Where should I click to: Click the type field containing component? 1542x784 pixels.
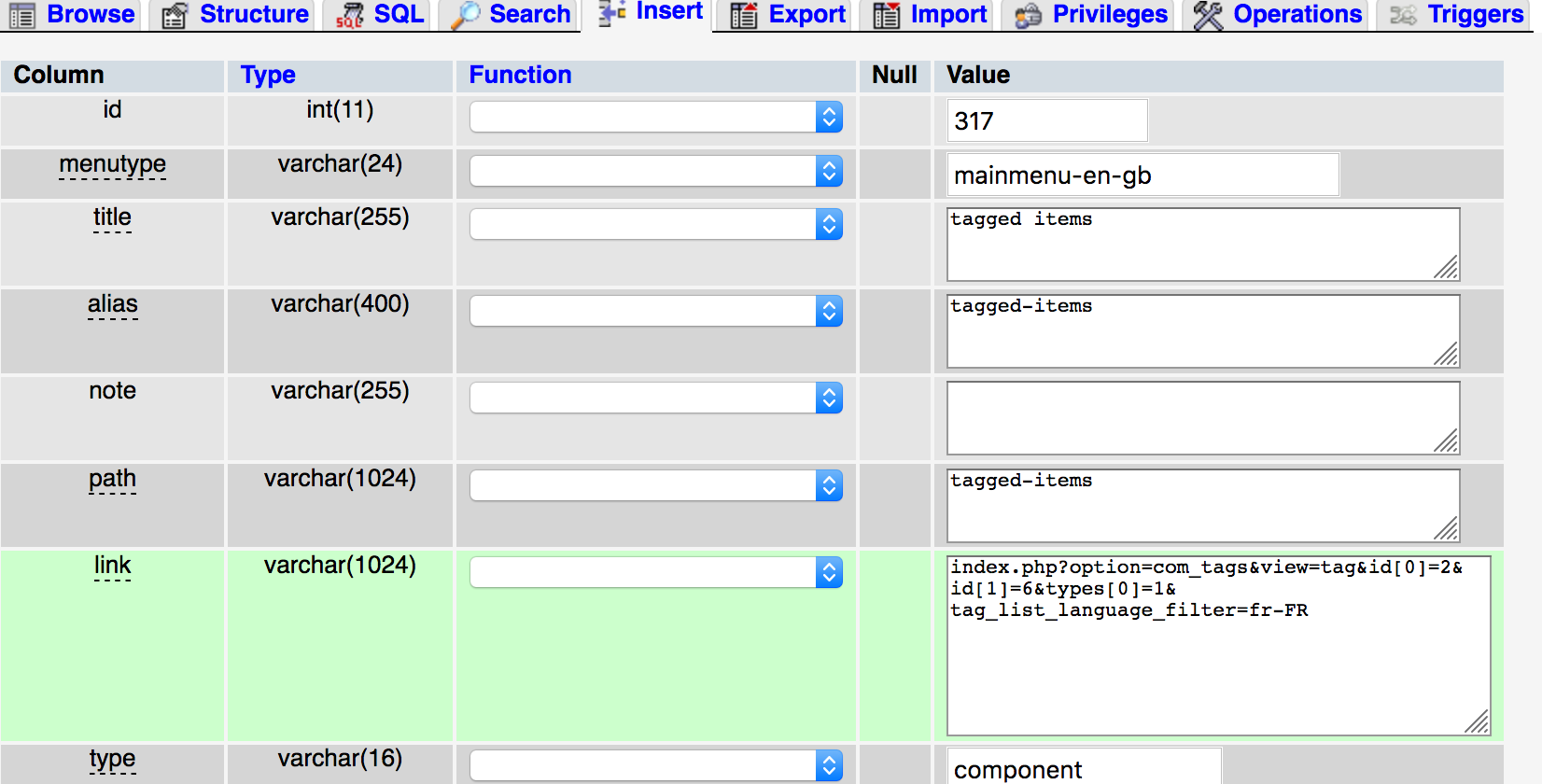tap(1085, 767)
